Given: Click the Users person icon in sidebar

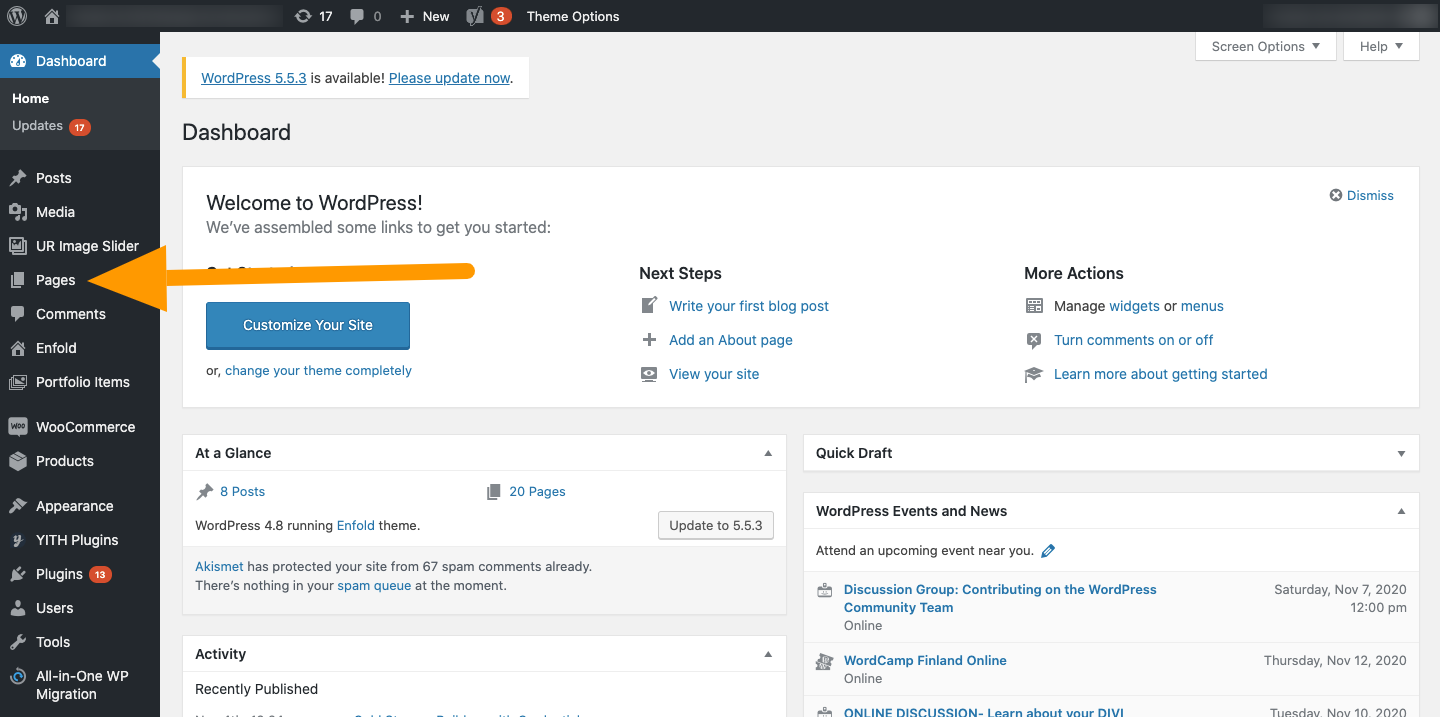Looking at the screenshot, I should [18, 608].
